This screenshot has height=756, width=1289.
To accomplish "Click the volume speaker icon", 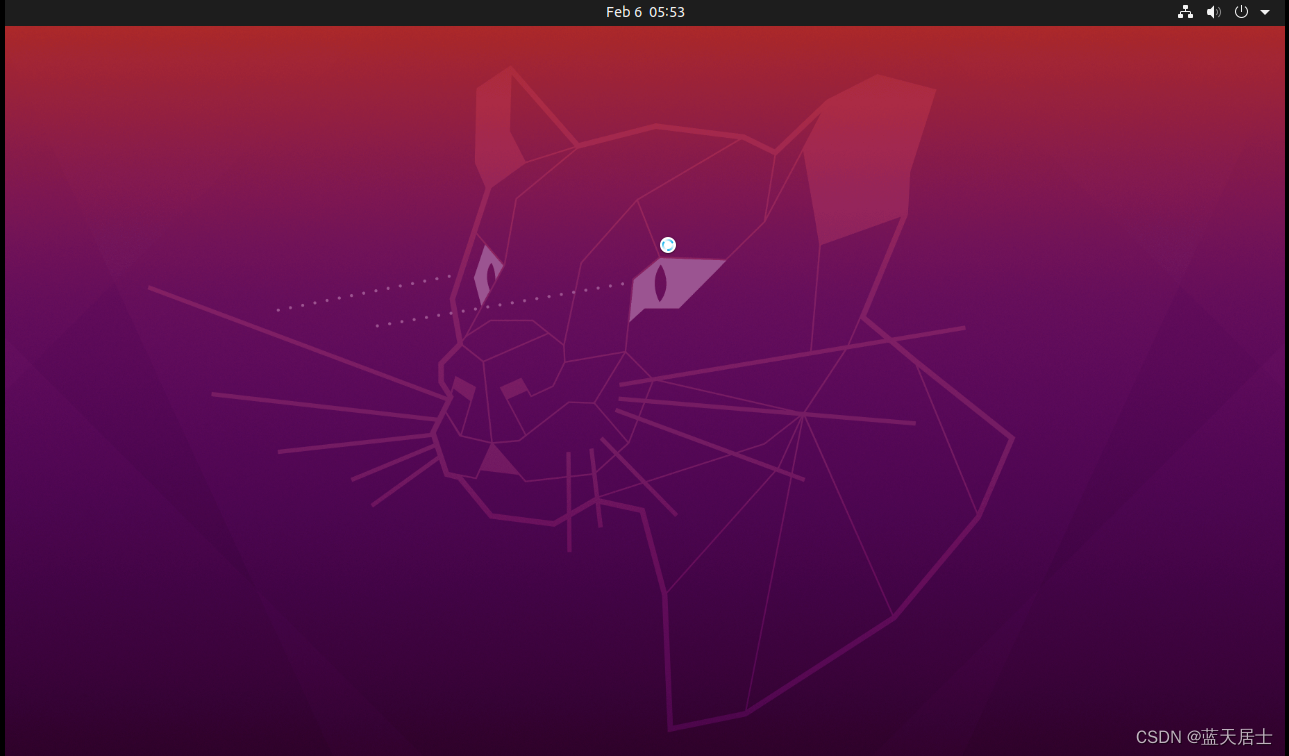I will tap(1213, 12).
